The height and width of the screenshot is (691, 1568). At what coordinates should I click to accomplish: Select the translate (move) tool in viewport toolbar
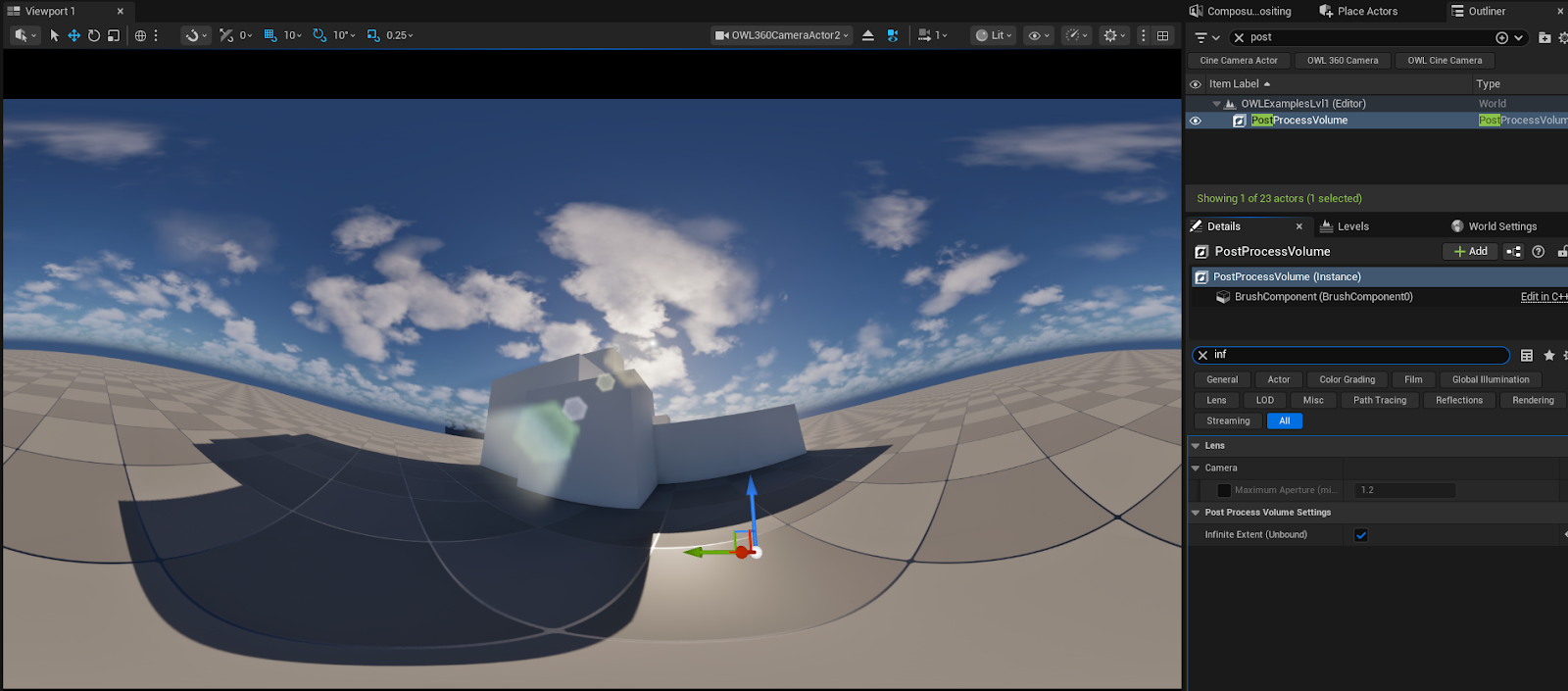tap(73, 35)
